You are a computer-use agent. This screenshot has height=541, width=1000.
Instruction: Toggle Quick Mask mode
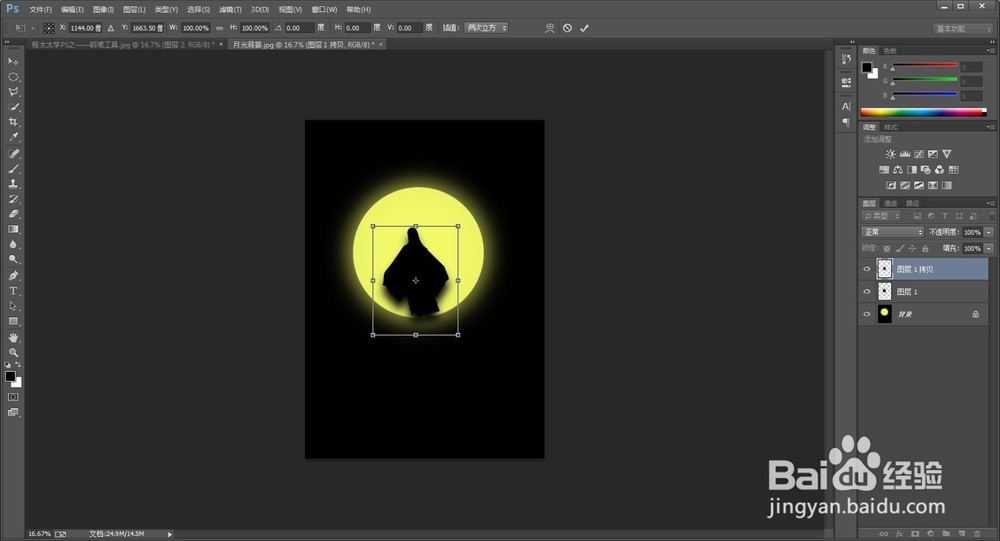(13, 397)
